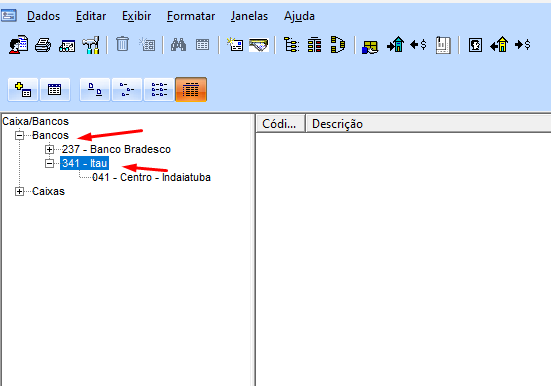Click the hammer and tools icon
551x386 pixels.
tap(91, 45)
